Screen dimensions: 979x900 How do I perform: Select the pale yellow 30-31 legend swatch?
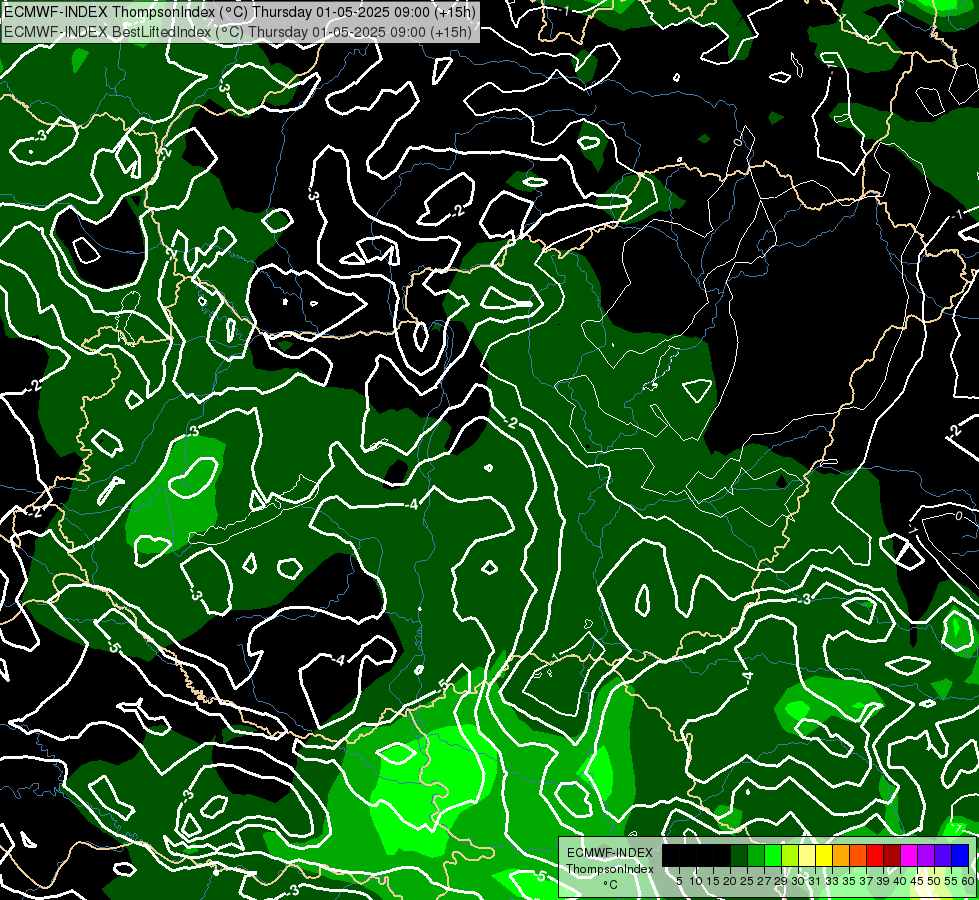[807, 856]
